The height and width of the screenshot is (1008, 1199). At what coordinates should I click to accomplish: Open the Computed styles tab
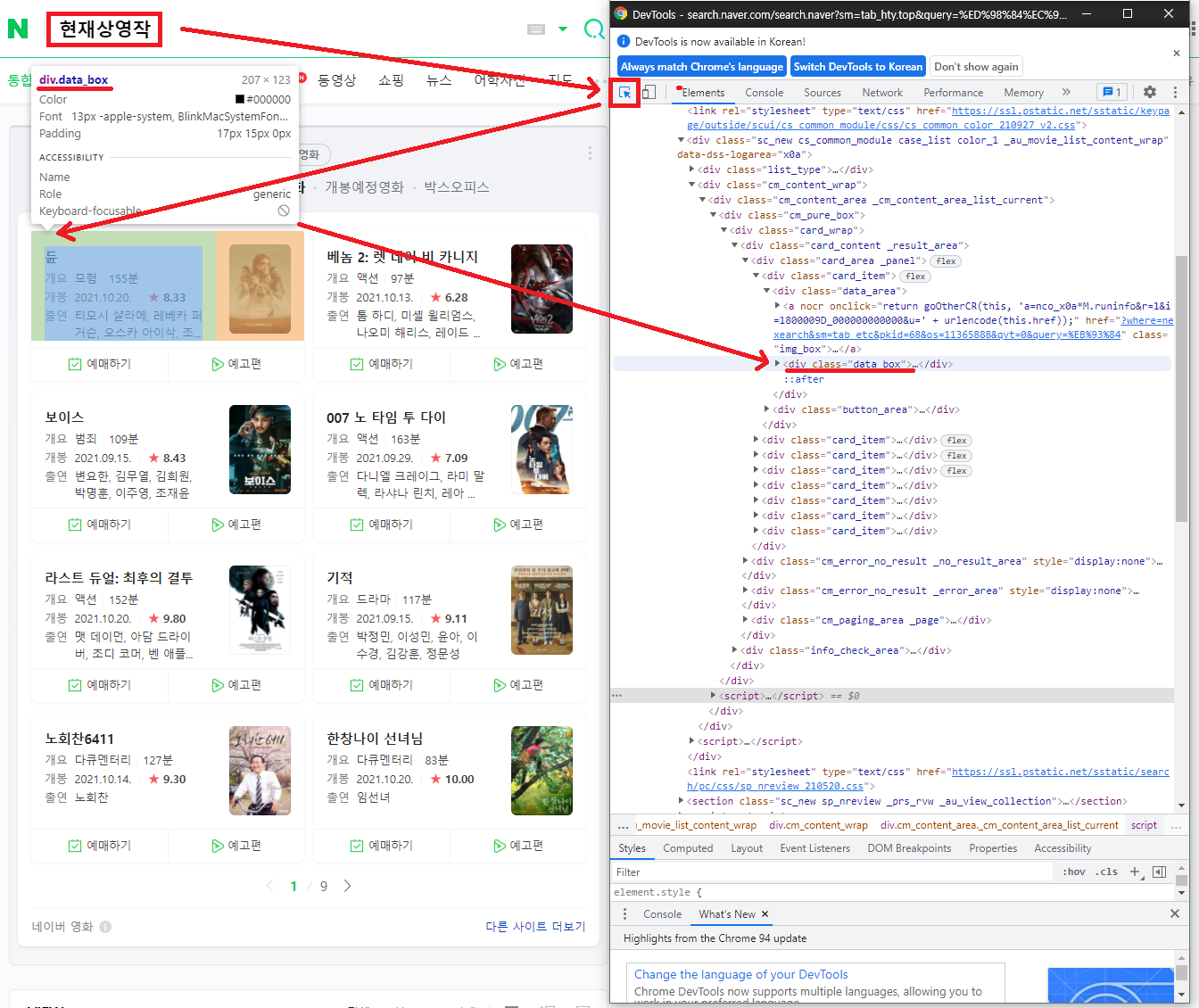tap(688, 848)
